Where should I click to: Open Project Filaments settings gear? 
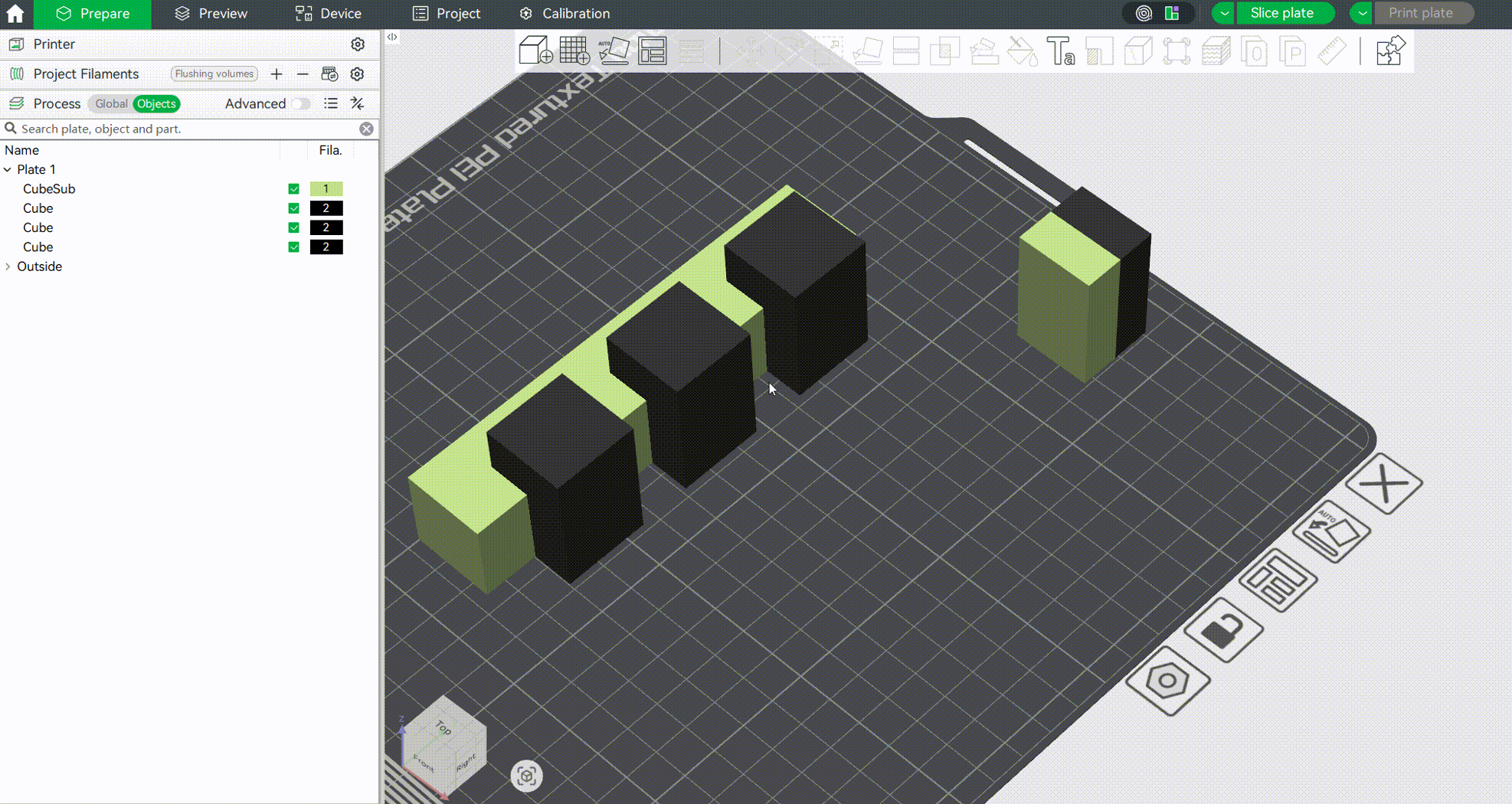pos(357,74)
